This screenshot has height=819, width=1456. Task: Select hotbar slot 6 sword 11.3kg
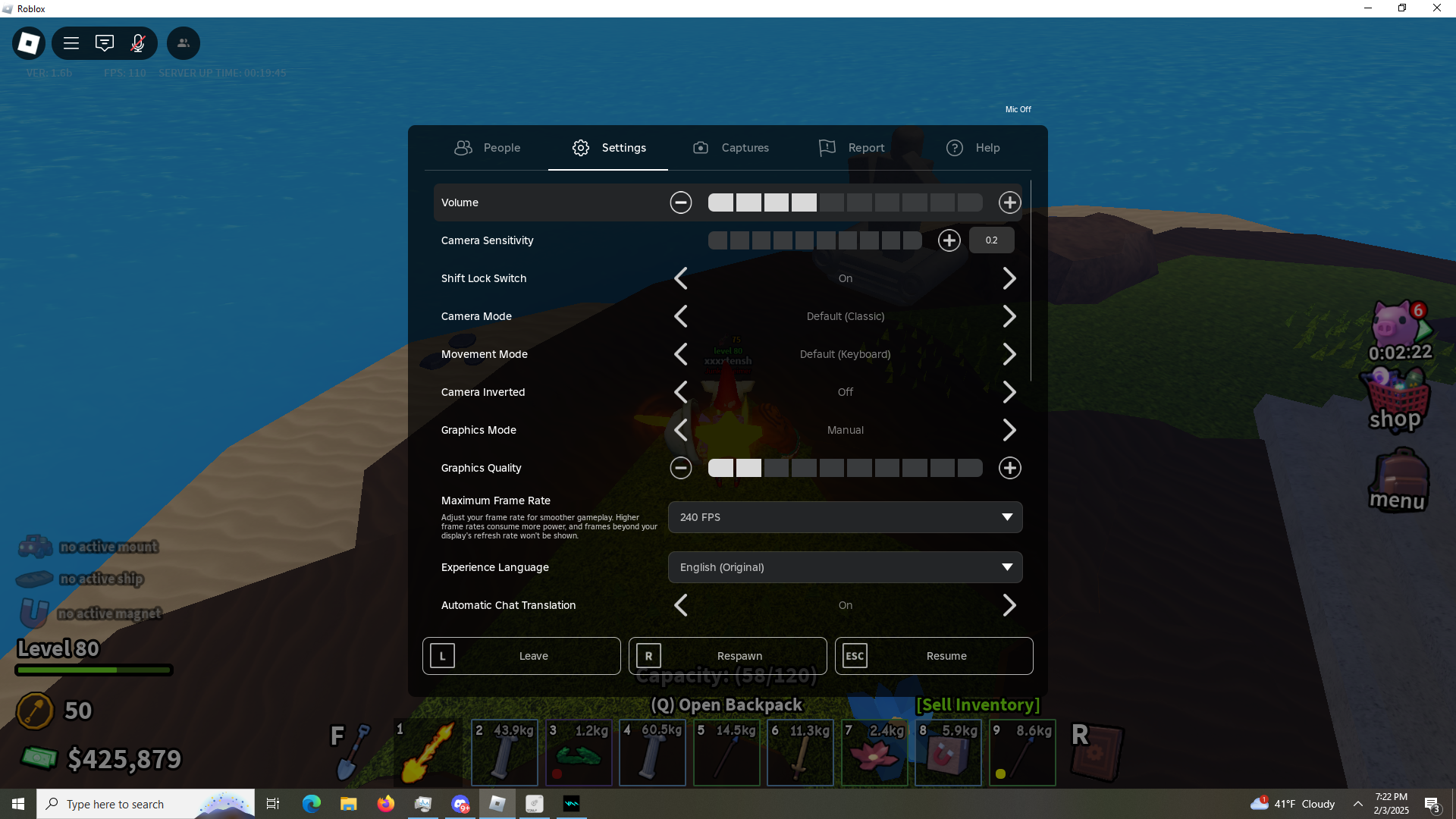point(800,752)
